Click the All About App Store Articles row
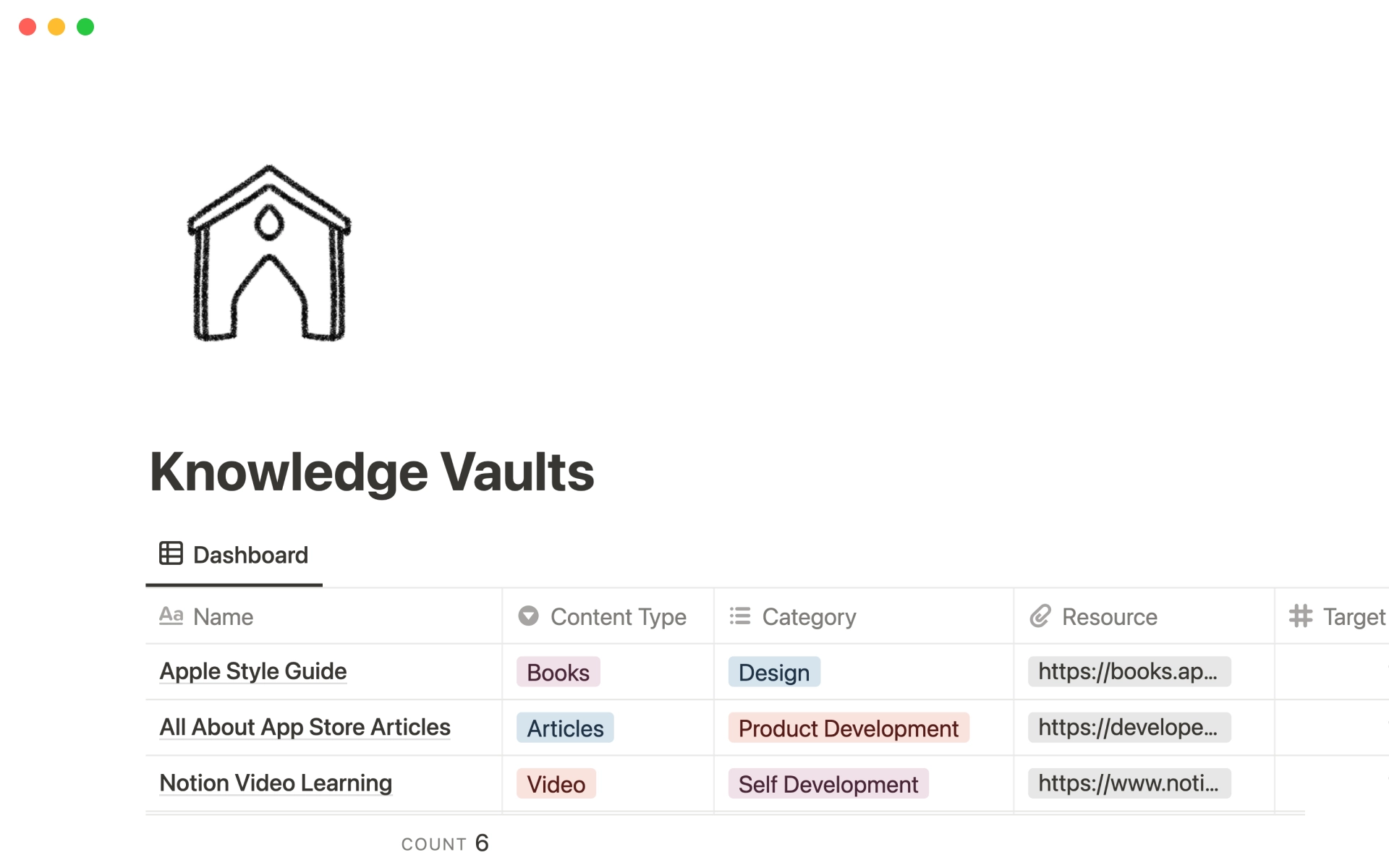The width and height of the screenshot is (1389, 868). (307, 727)
